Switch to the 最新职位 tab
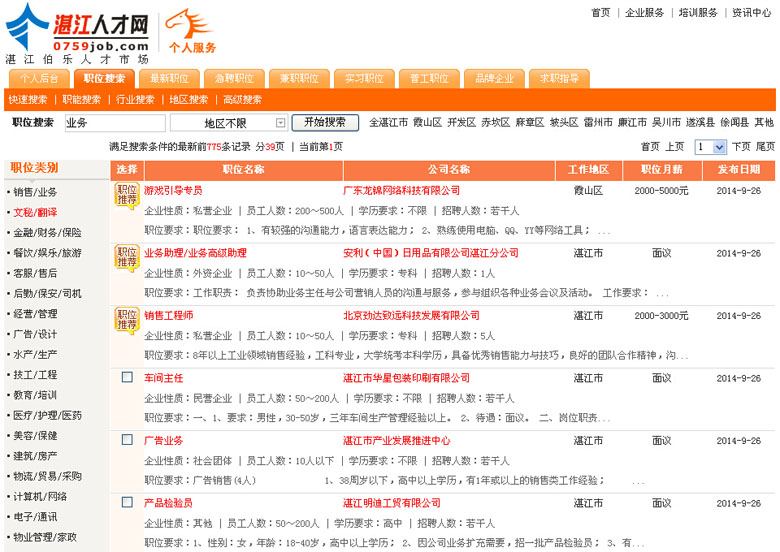This screenshot has width=780, height=552. click(x=169, y=78)
